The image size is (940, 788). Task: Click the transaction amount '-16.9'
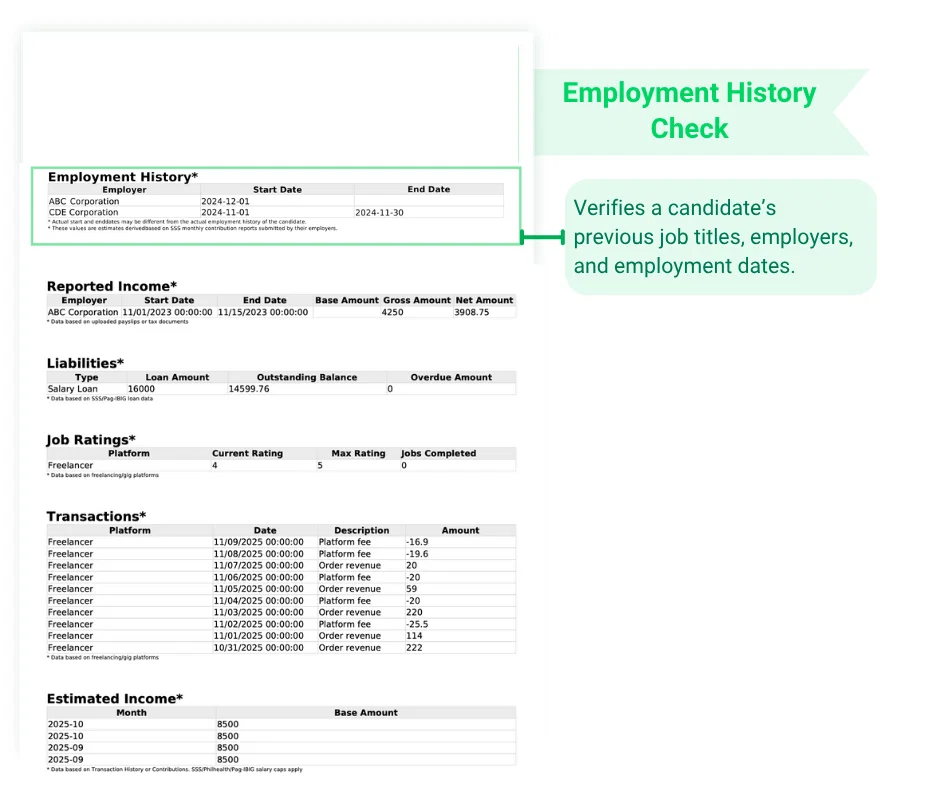(417, 542)
